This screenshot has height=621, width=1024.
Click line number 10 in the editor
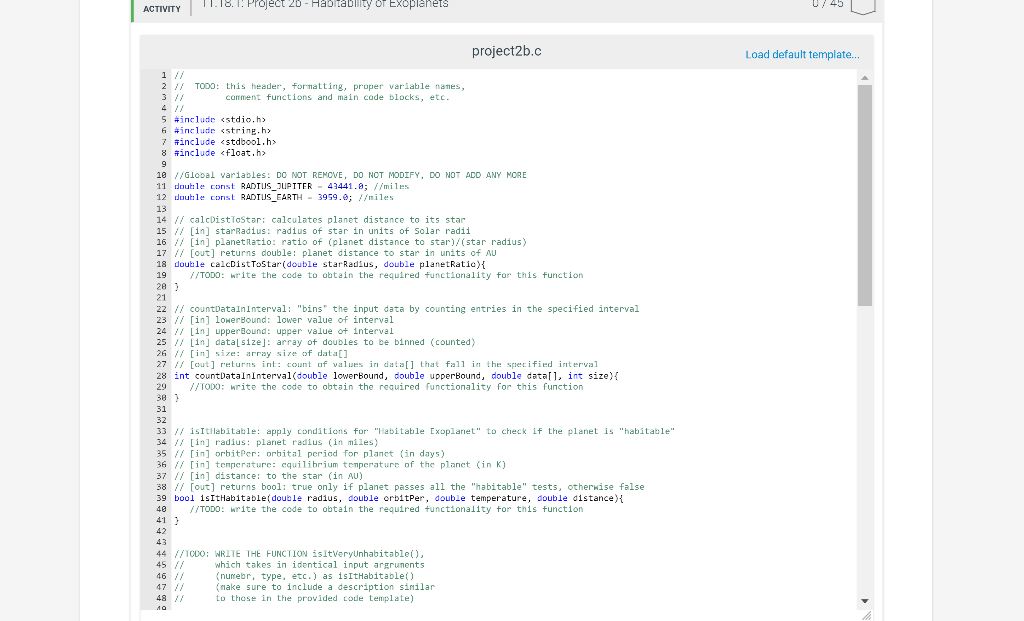[x=161, y=175]
